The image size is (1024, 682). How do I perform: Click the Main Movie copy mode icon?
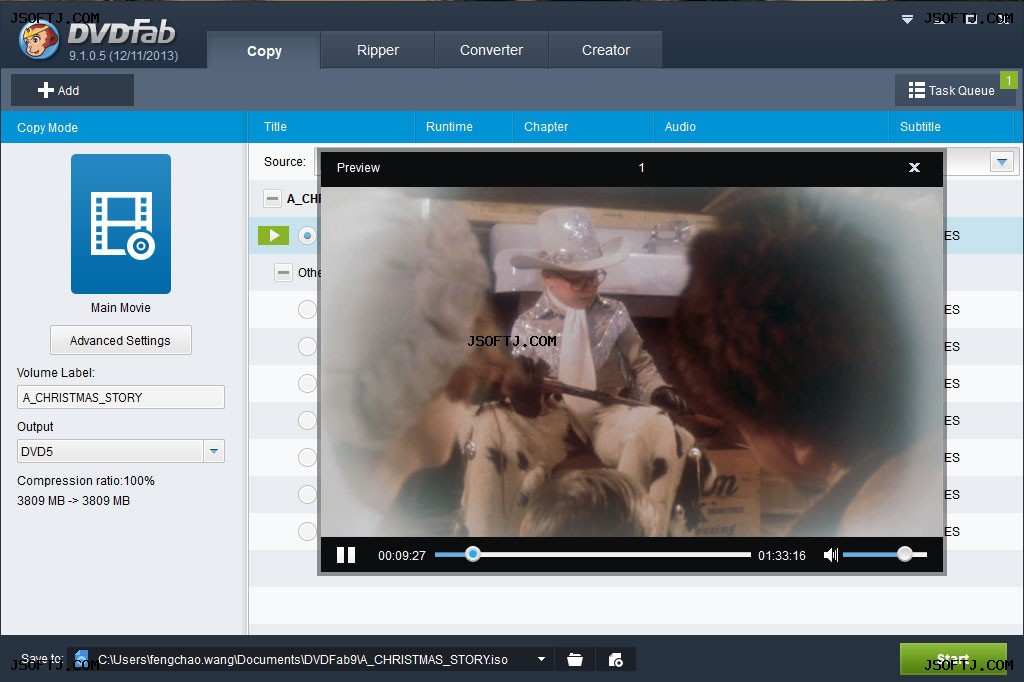pos(121,223)
